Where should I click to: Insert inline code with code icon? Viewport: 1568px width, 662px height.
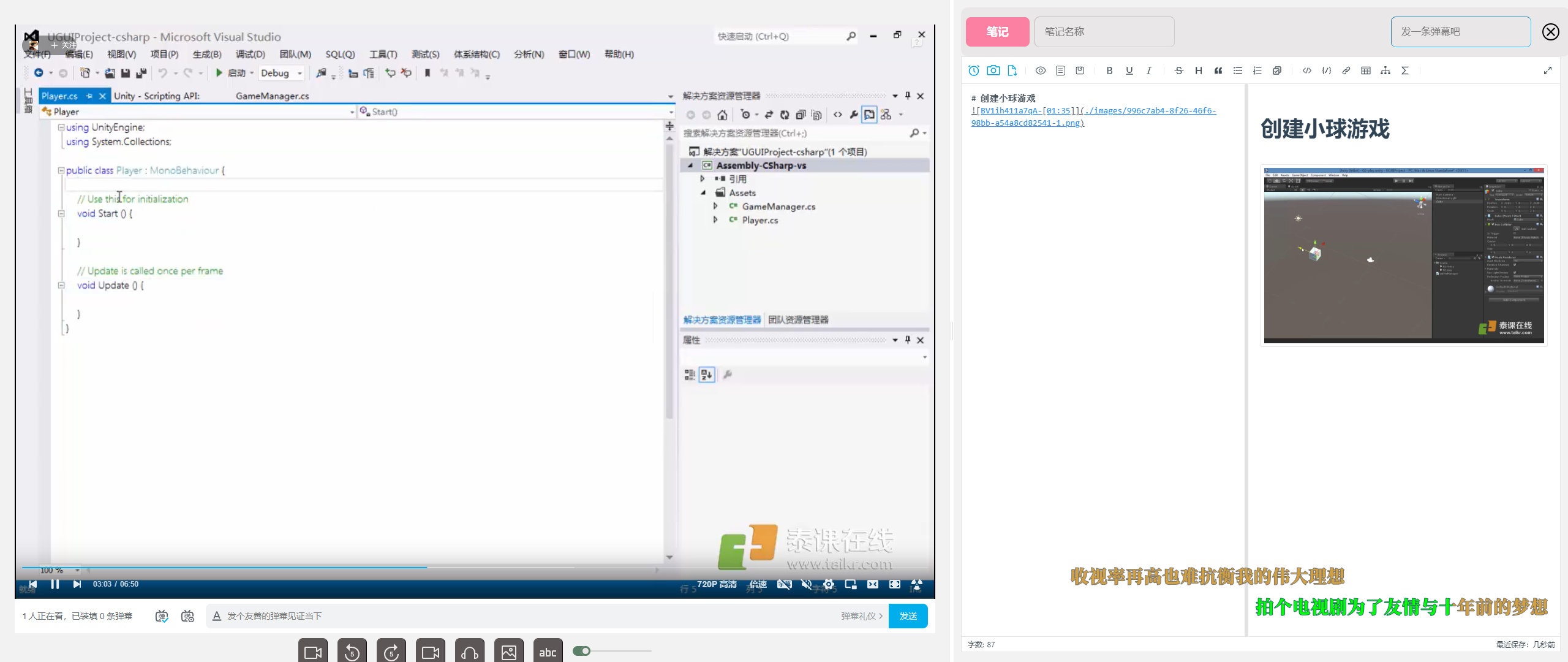point(1306,70)
